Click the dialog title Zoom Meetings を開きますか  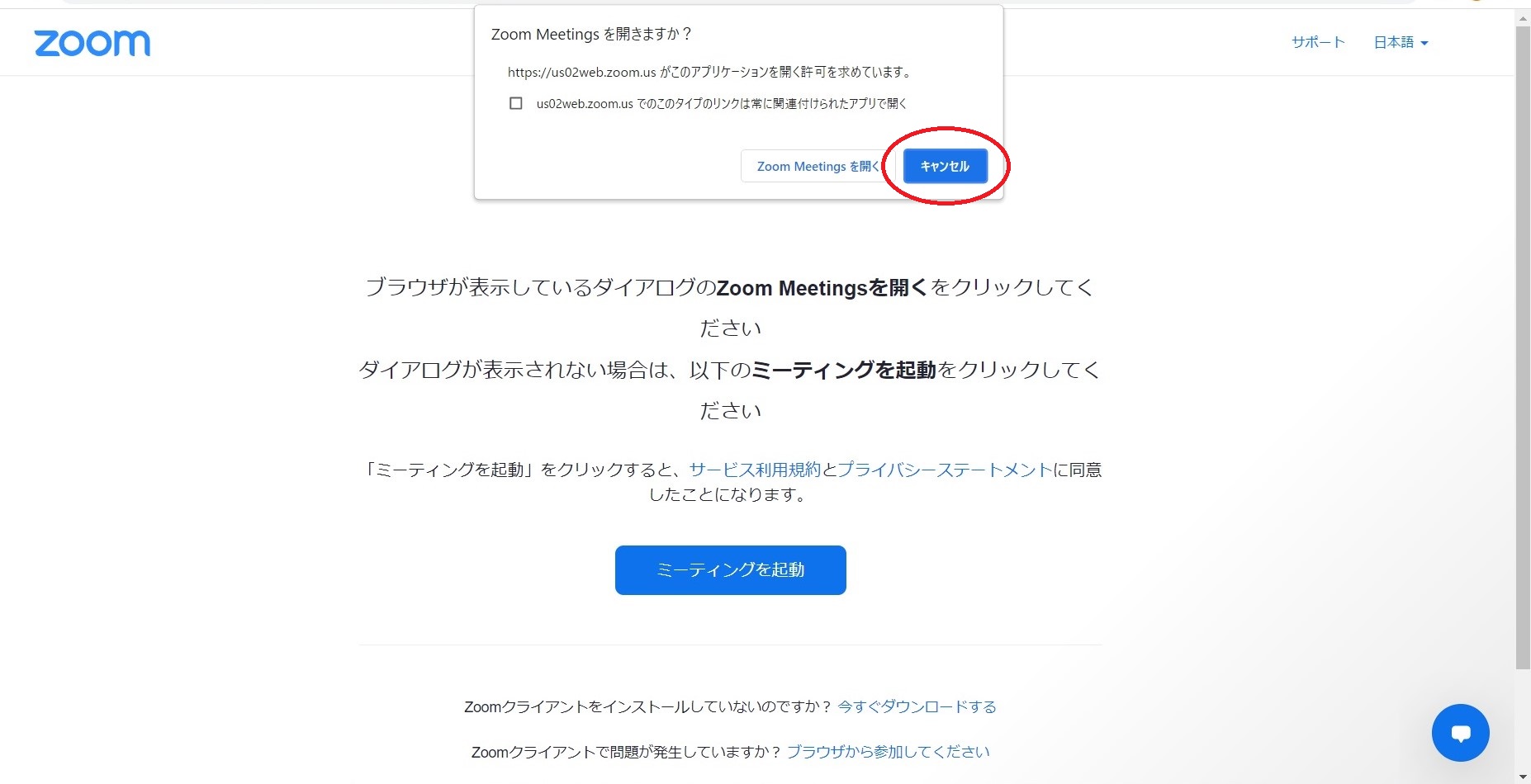click(591, 34)
